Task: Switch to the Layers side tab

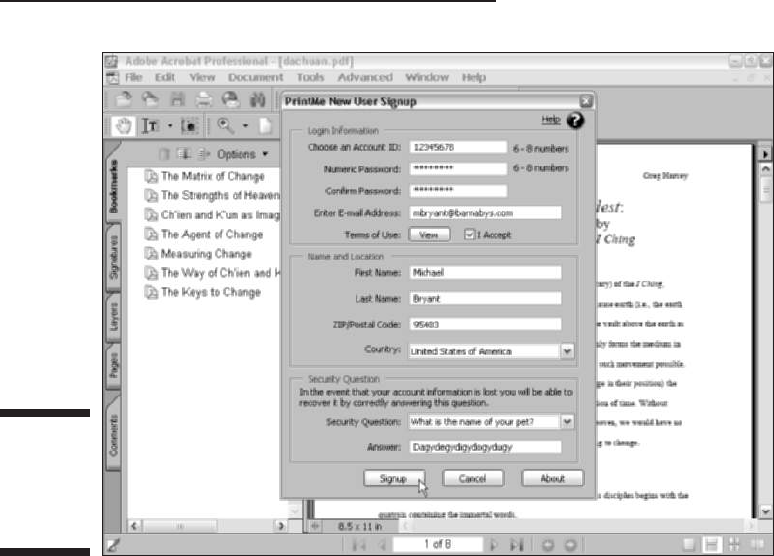Action: 114,317
